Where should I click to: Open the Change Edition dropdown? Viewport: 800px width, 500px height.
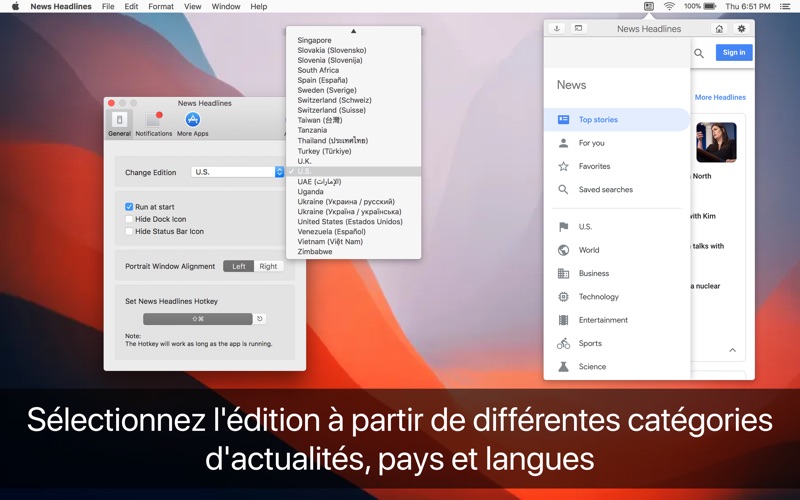pyautogui.click(x=237, y=172)
